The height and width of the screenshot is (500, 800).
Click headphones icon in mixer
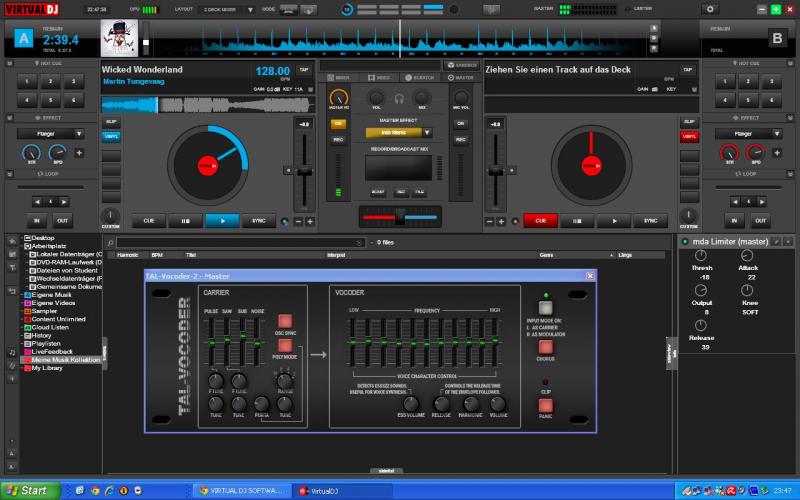399,98
